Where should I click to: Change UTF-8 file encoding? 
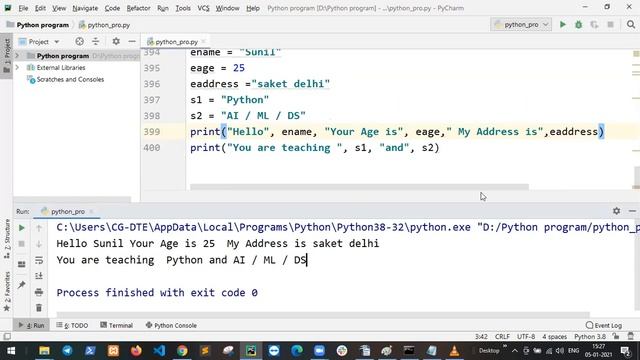tap(526, 337)
